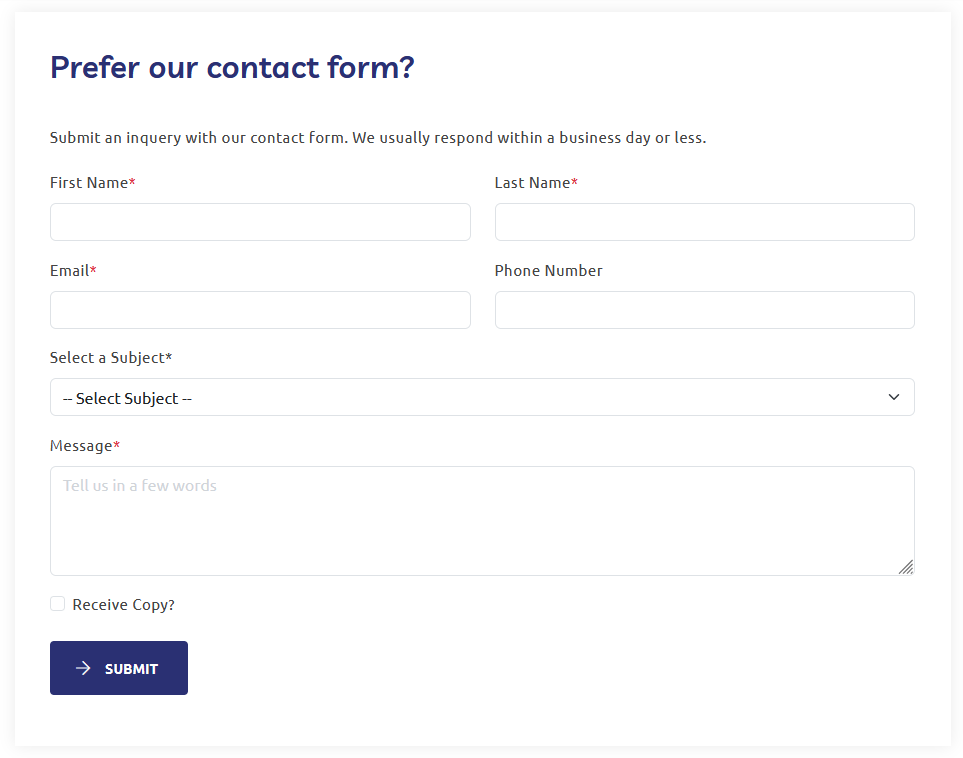Tick the Receive Copy checkbox

(x=58, y=604)
